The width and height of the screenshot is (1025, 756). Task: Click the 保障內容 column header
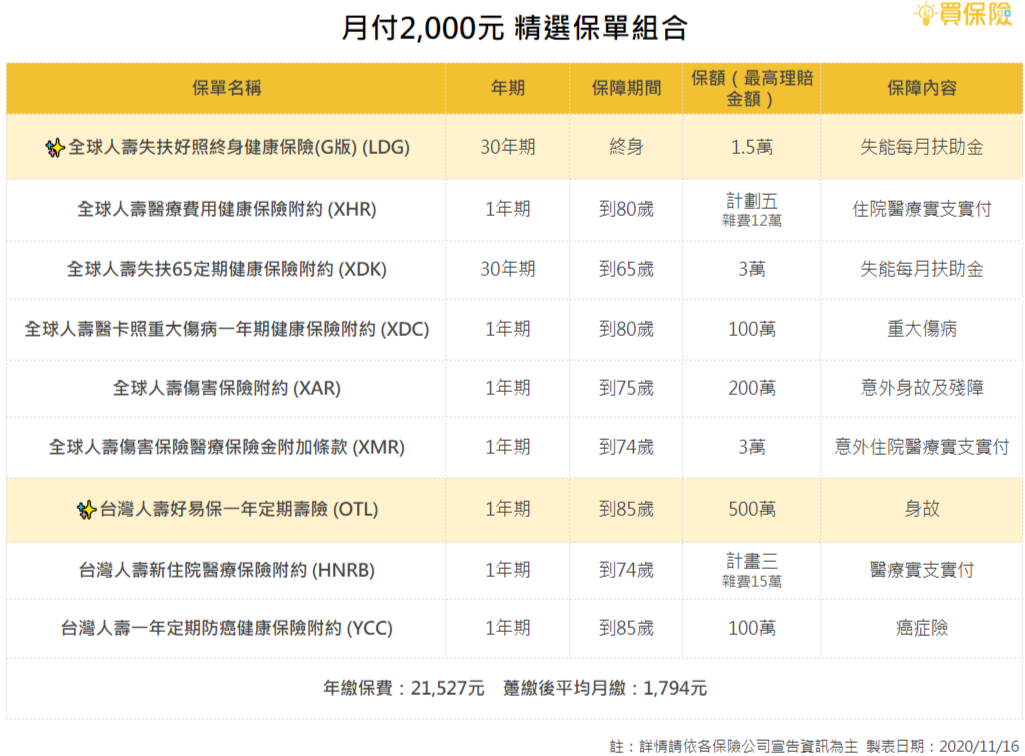coord(922,88)
